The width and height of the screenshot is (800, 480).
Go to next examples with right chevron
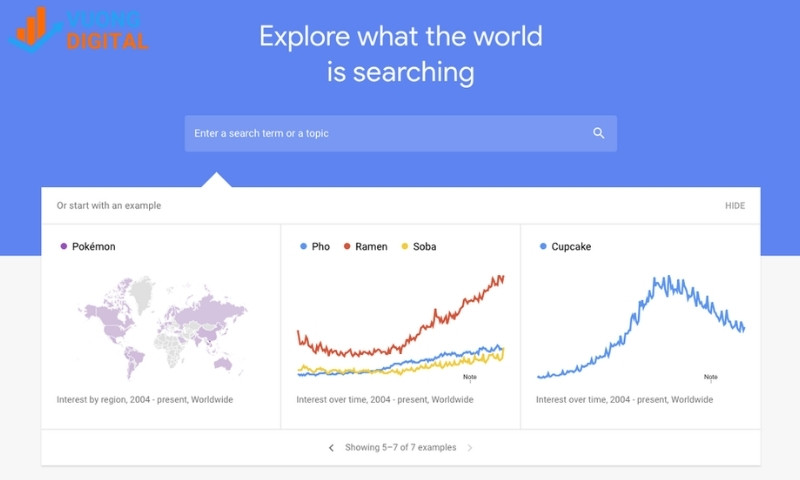click(x=470, y=448)
